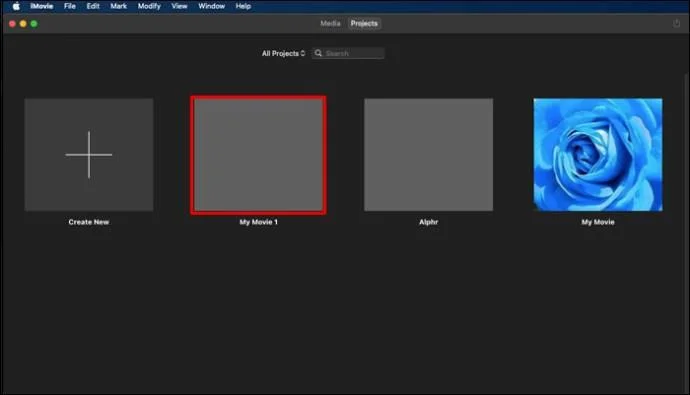Open the Mark menu
The height and width of the screenshot is (395, 690).
(118, 6)
